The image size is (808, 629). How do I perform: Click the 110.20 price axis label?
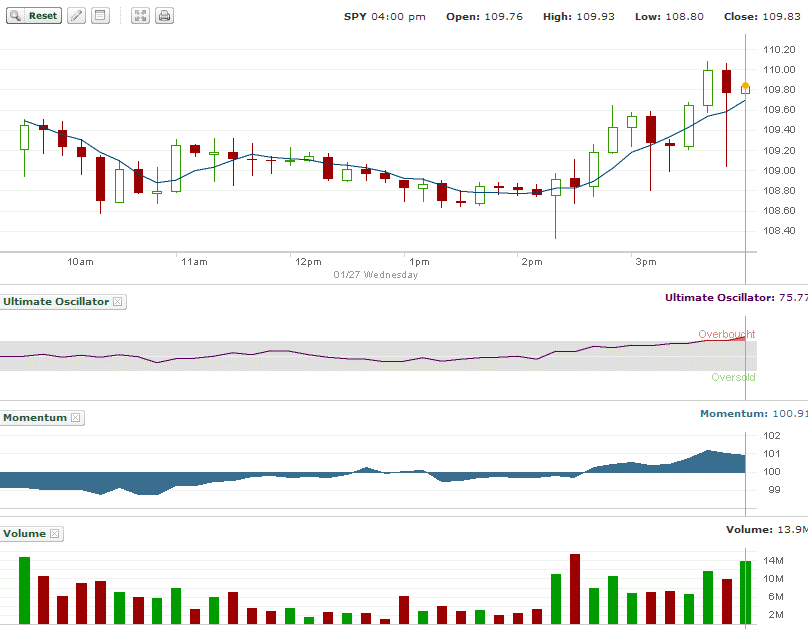[779, 49]
